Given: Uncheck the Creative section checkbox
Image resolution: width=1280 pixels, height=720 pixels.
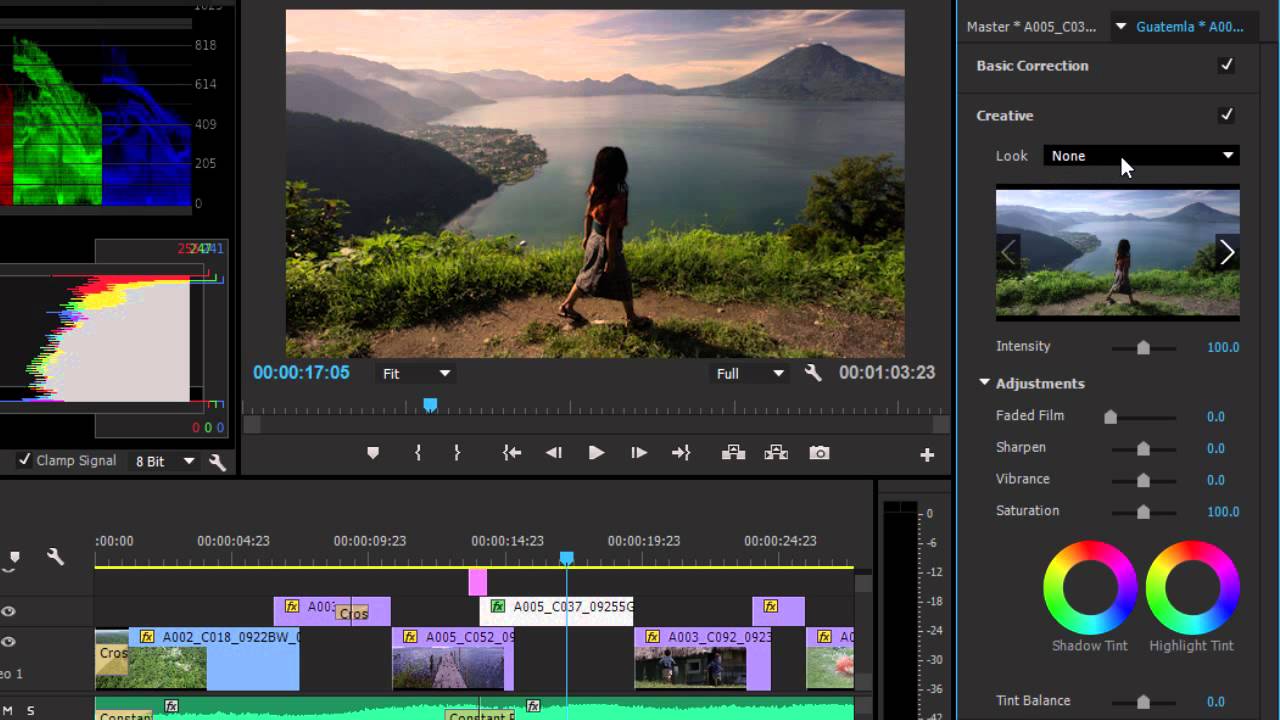Looking at the screenshot, I should click(x=1227, y=114).
